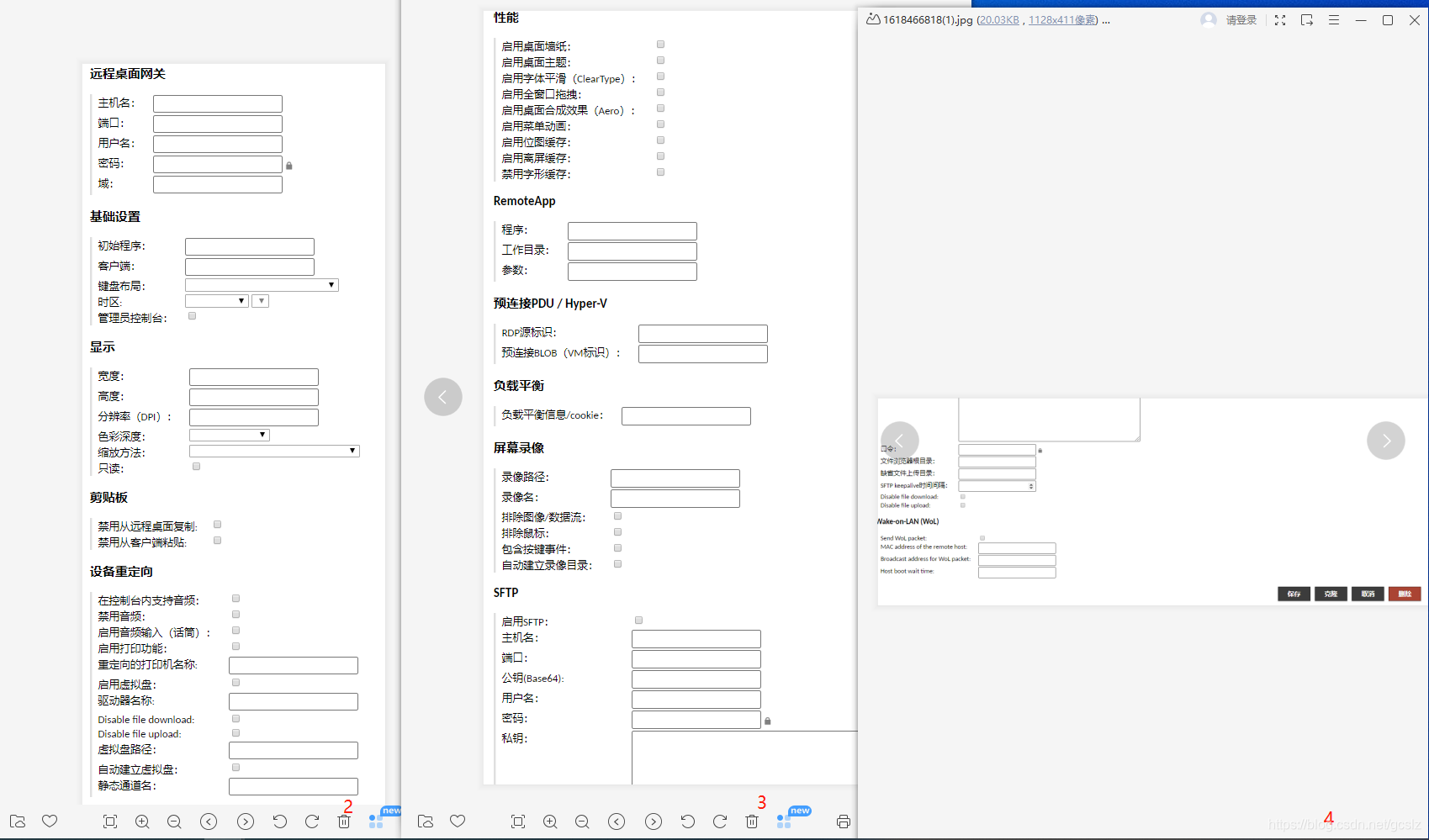Enter fullscreen in the right viewer title bar
1429x840 pixels.
point(1280,20)
